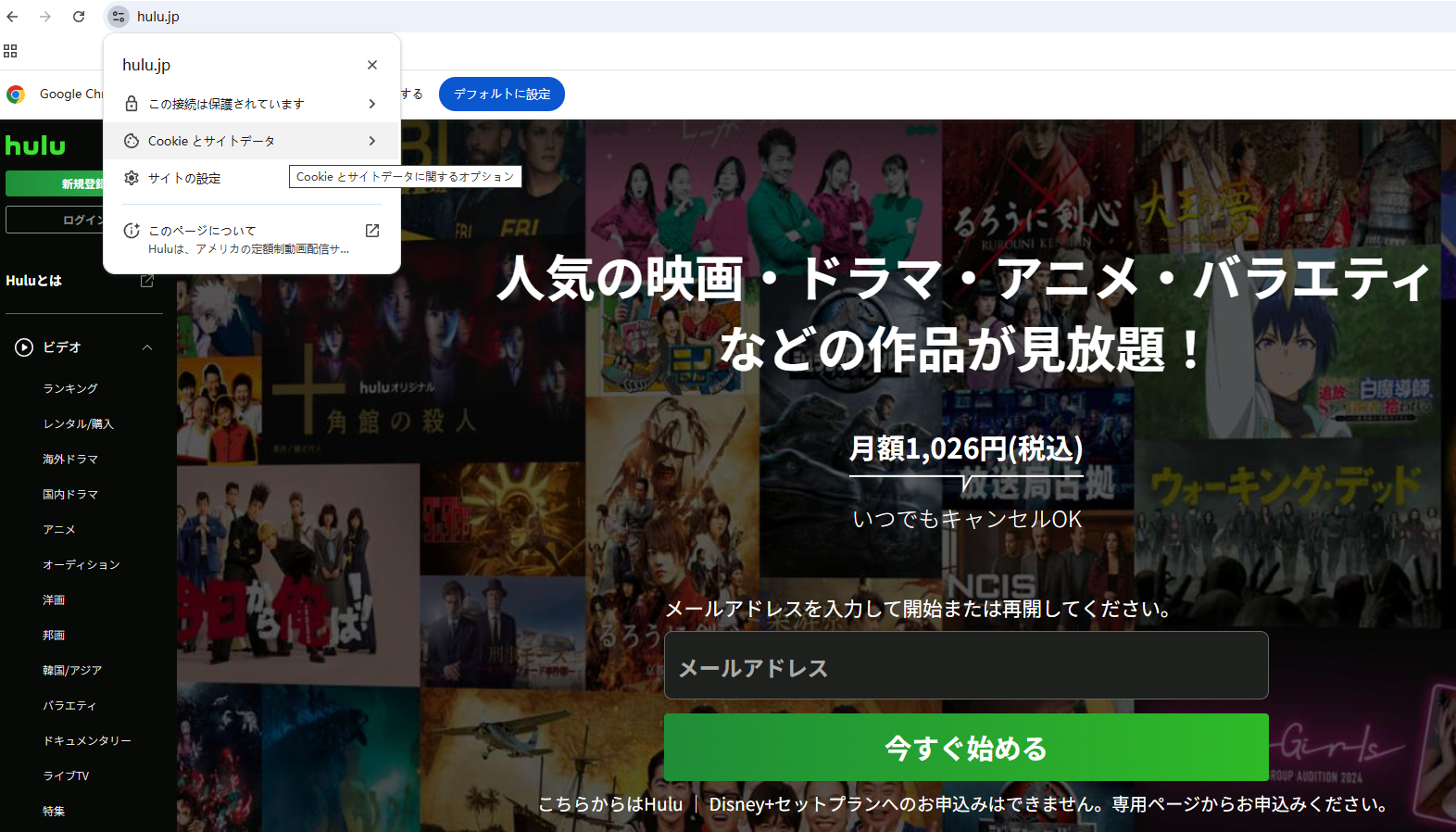Click the browser back arrow icon
Screen dimensions: 1456x832
pos(13,17)
